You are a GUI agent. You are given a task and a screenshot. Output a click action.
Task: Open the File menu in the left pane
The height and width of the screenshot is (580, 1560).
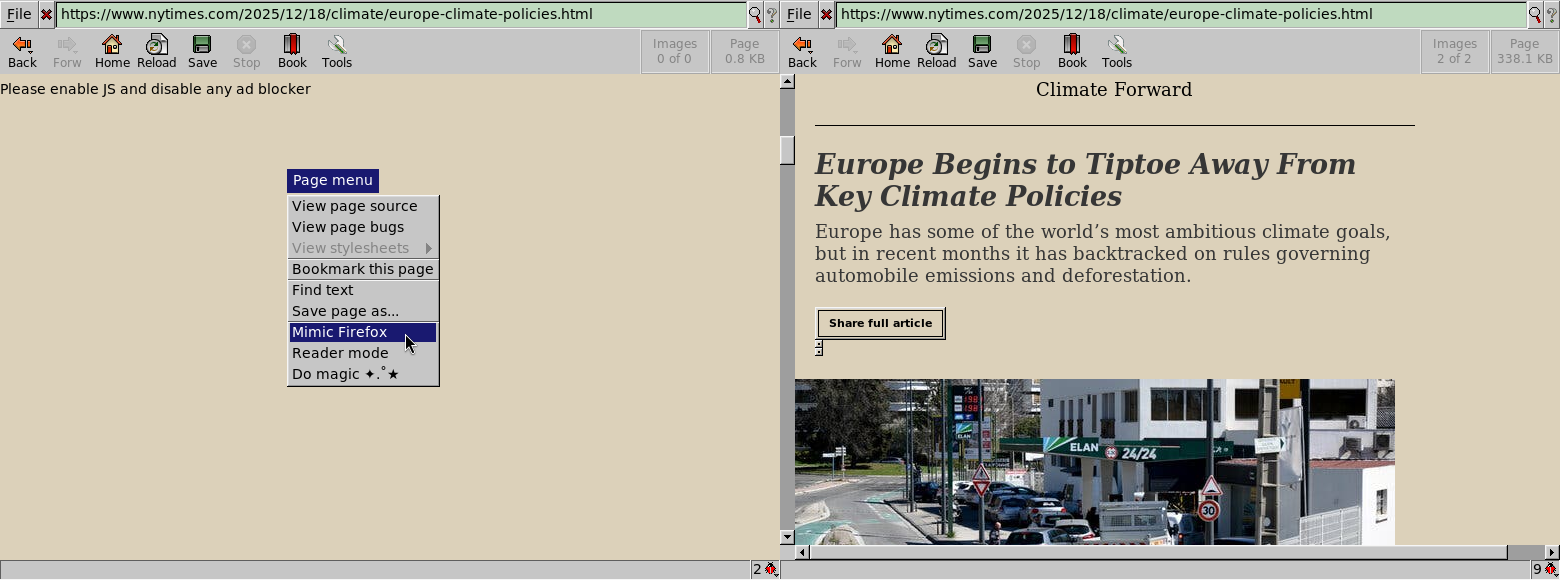coord(19,15)
